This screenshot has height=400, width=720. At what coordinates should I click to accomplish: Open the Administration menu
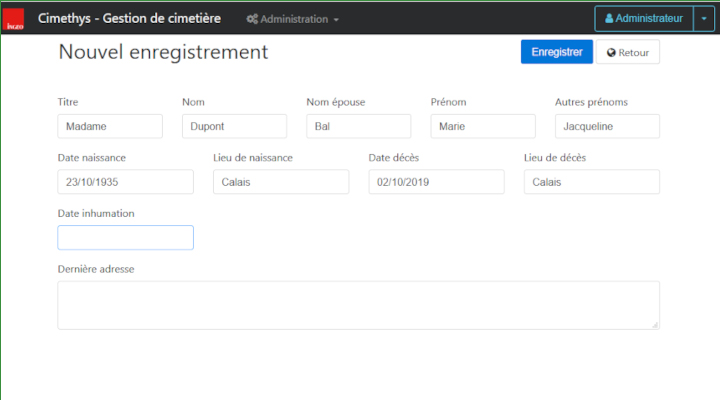click(292, 19)
